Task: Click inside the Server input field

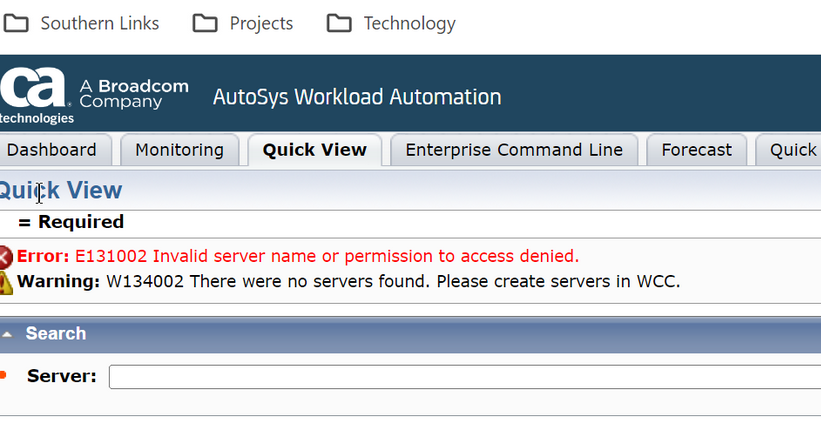Action: coord(460,377)
